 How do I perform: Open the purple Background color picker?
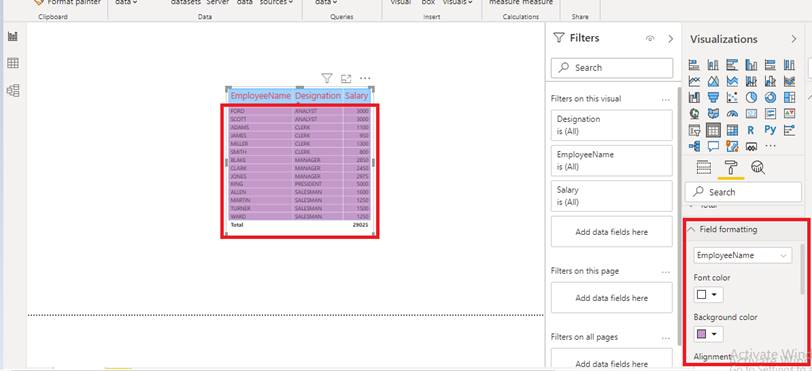[708, 334]
